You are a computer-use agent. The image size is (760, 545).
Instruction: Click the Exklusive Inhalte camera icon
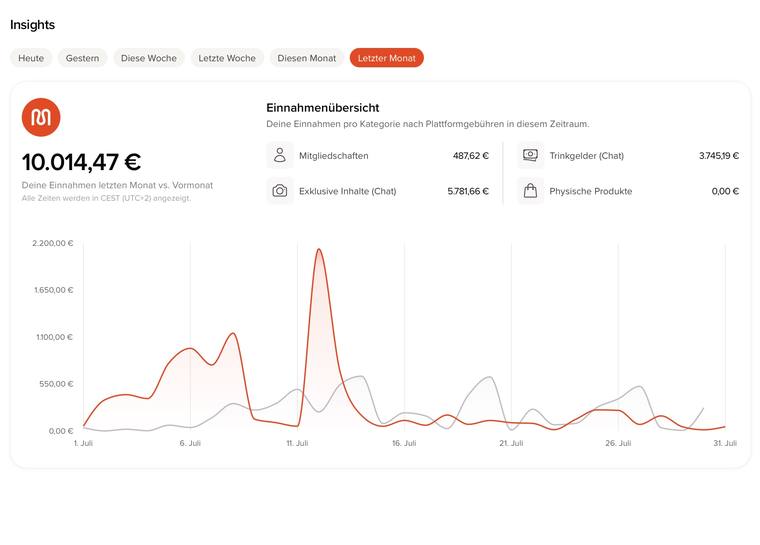(280, 191)
